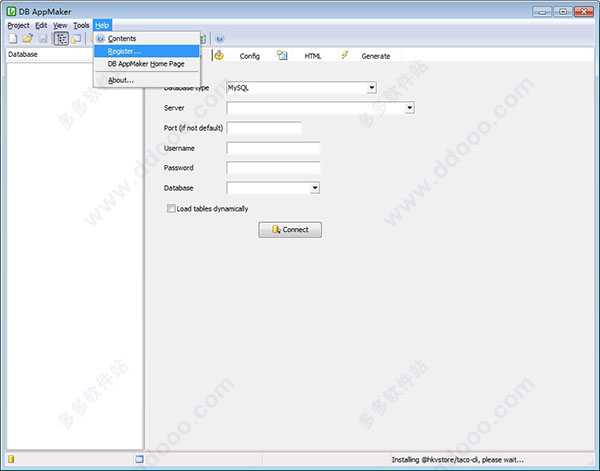The width and height of the screenshot is (600, 471).
Task: Minimize the DB AppMaker window
Action: [x=542, y=12]
